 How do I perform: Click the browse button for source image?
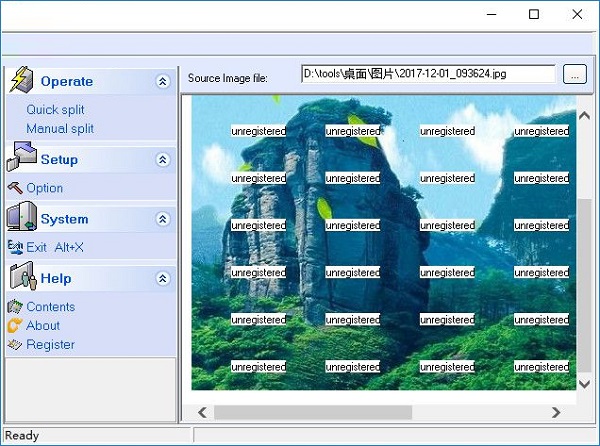[574, 74]
